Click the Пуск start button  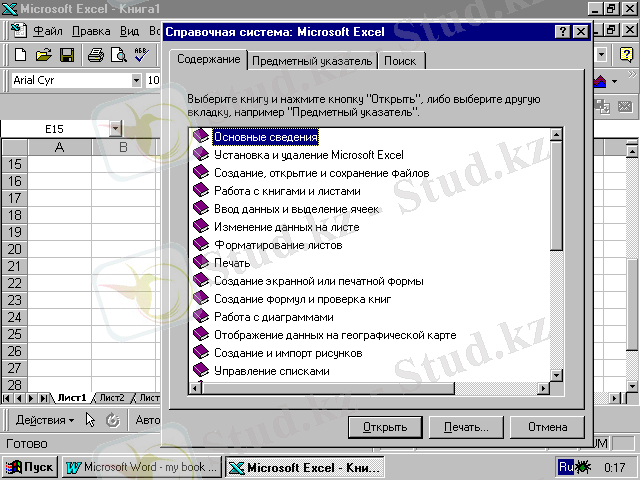coord(30,467)
